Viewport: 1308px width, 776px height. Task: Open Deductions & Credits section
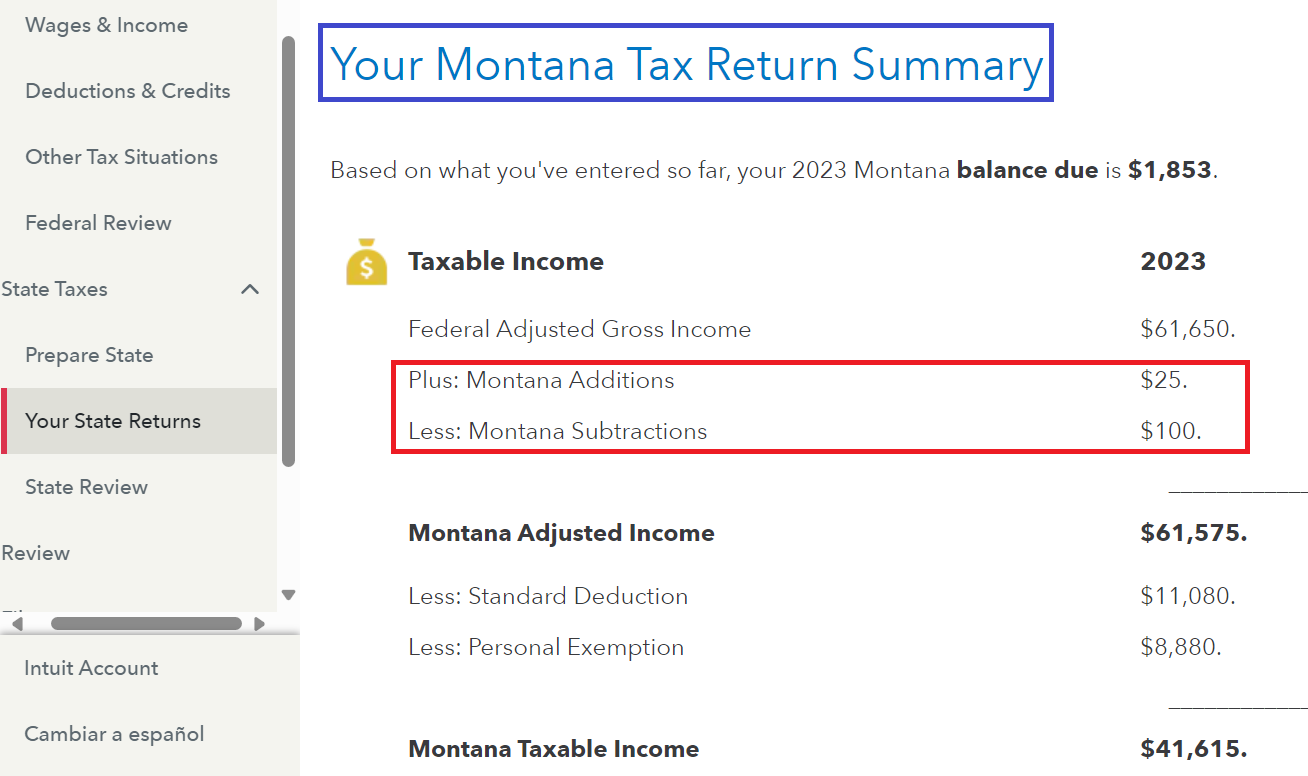tap(128, 91)
